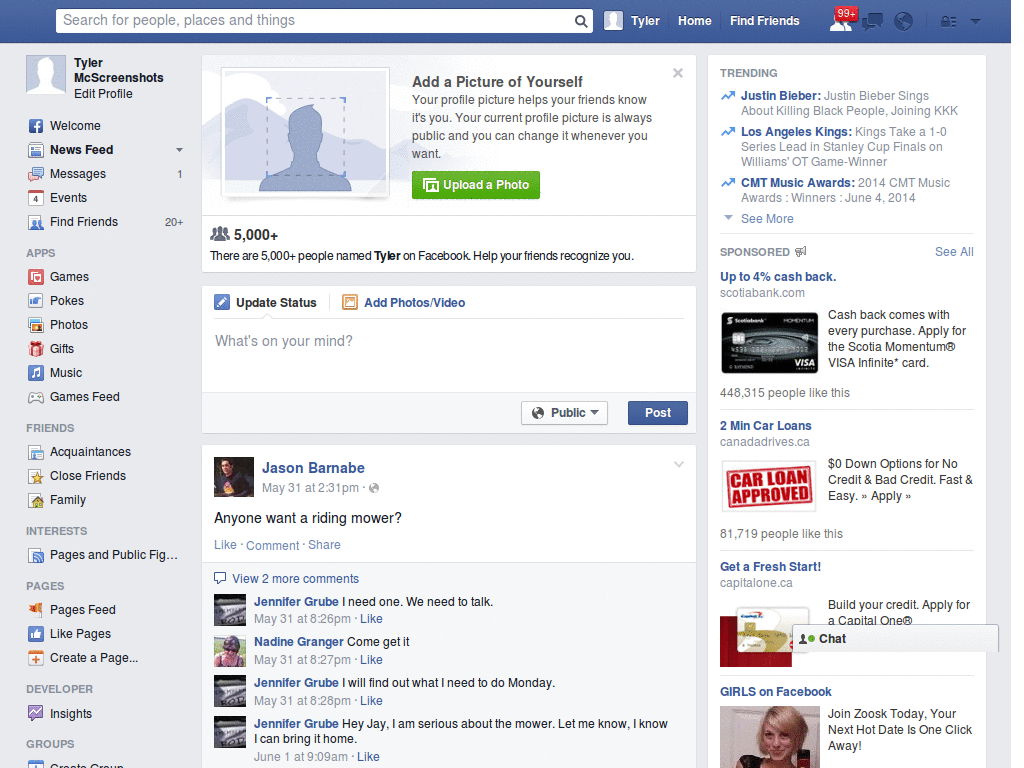Open Tyler profile link in top bar
This screenshot has width=1024, height=768.
(x=632, y=21)
